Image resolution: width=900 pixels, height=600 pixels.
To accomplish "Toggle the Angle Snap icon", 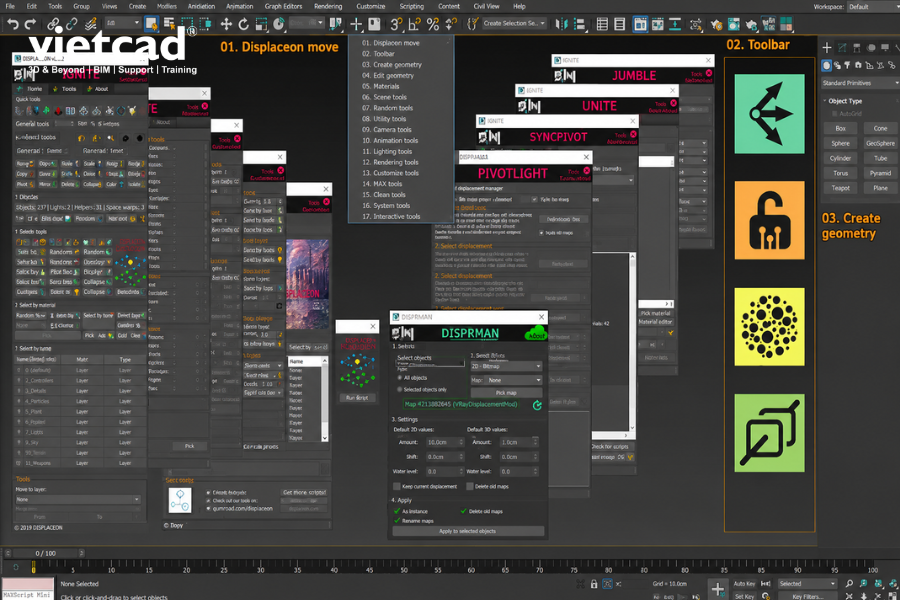I will tap(414, 24).
